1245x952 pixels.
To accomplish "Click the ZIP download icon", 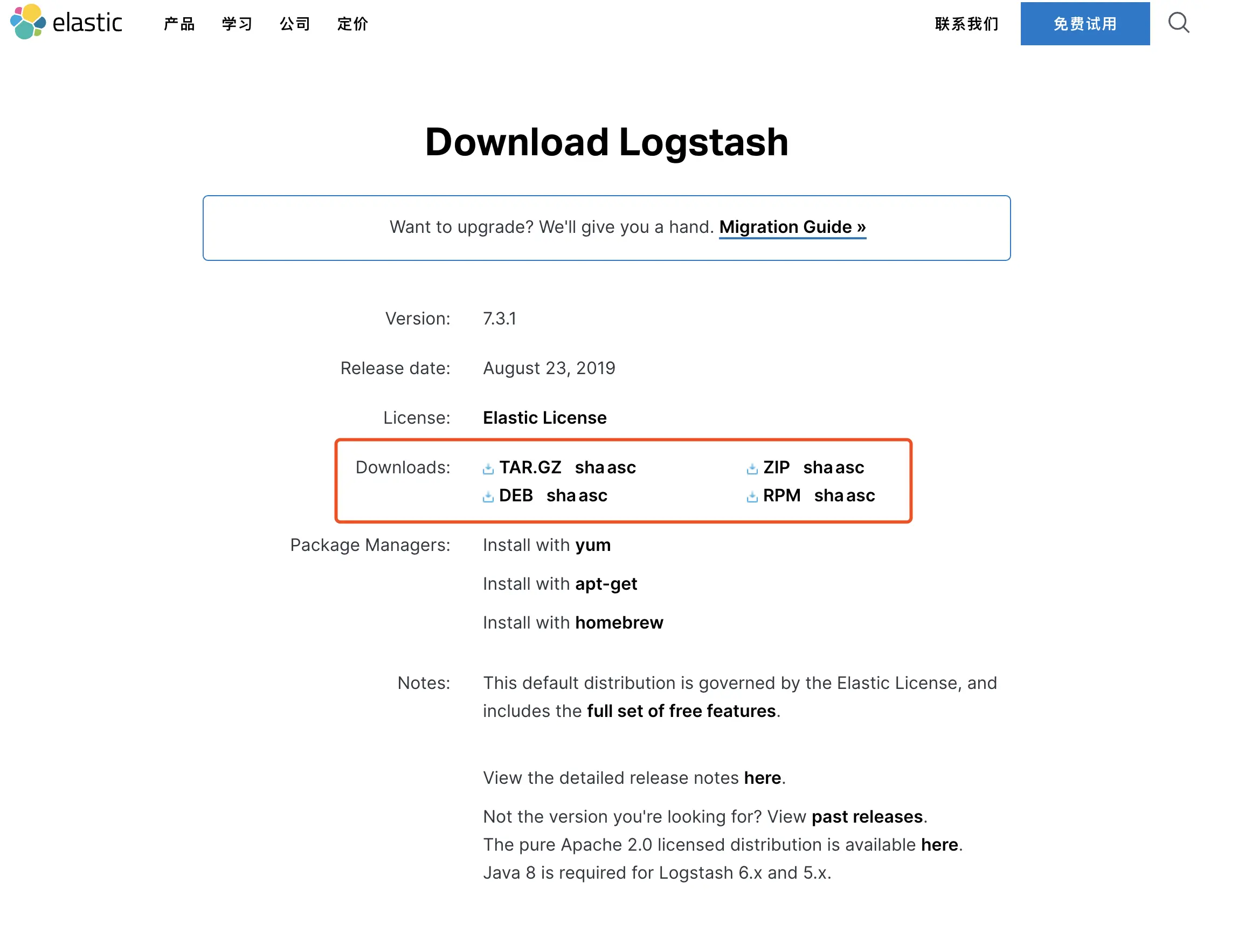I will (752, 468).
